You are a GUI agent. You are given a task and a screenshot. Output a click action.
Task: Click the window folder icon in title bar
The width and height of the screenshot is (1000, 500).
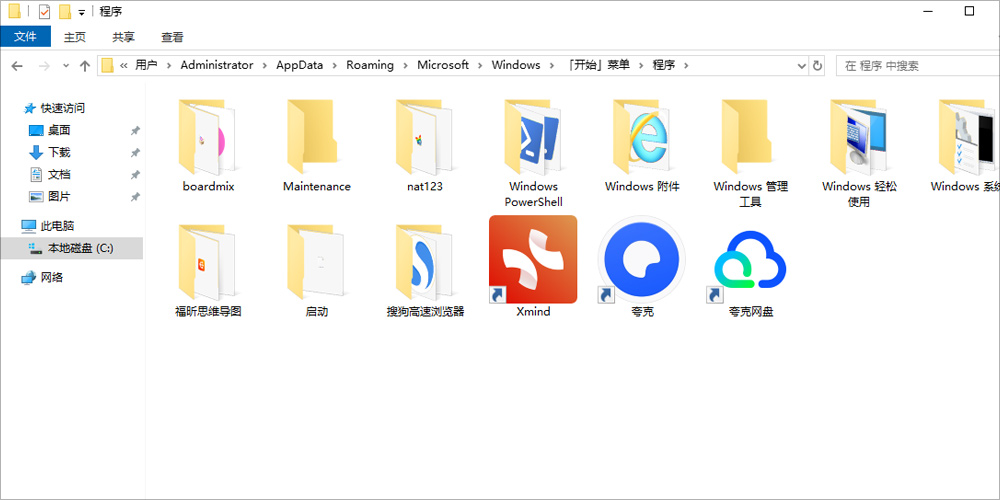[14, 11]
